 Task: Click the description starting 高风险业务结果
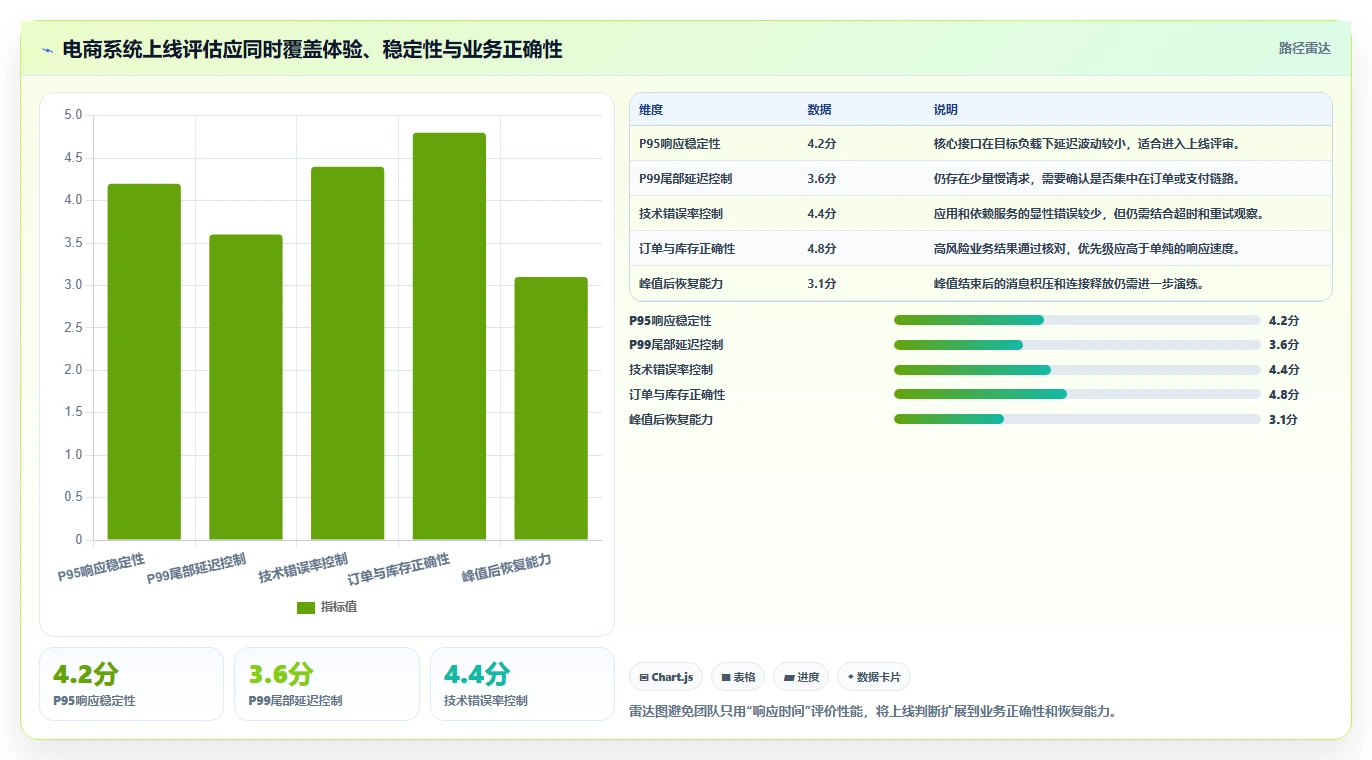click(1088, 249)
